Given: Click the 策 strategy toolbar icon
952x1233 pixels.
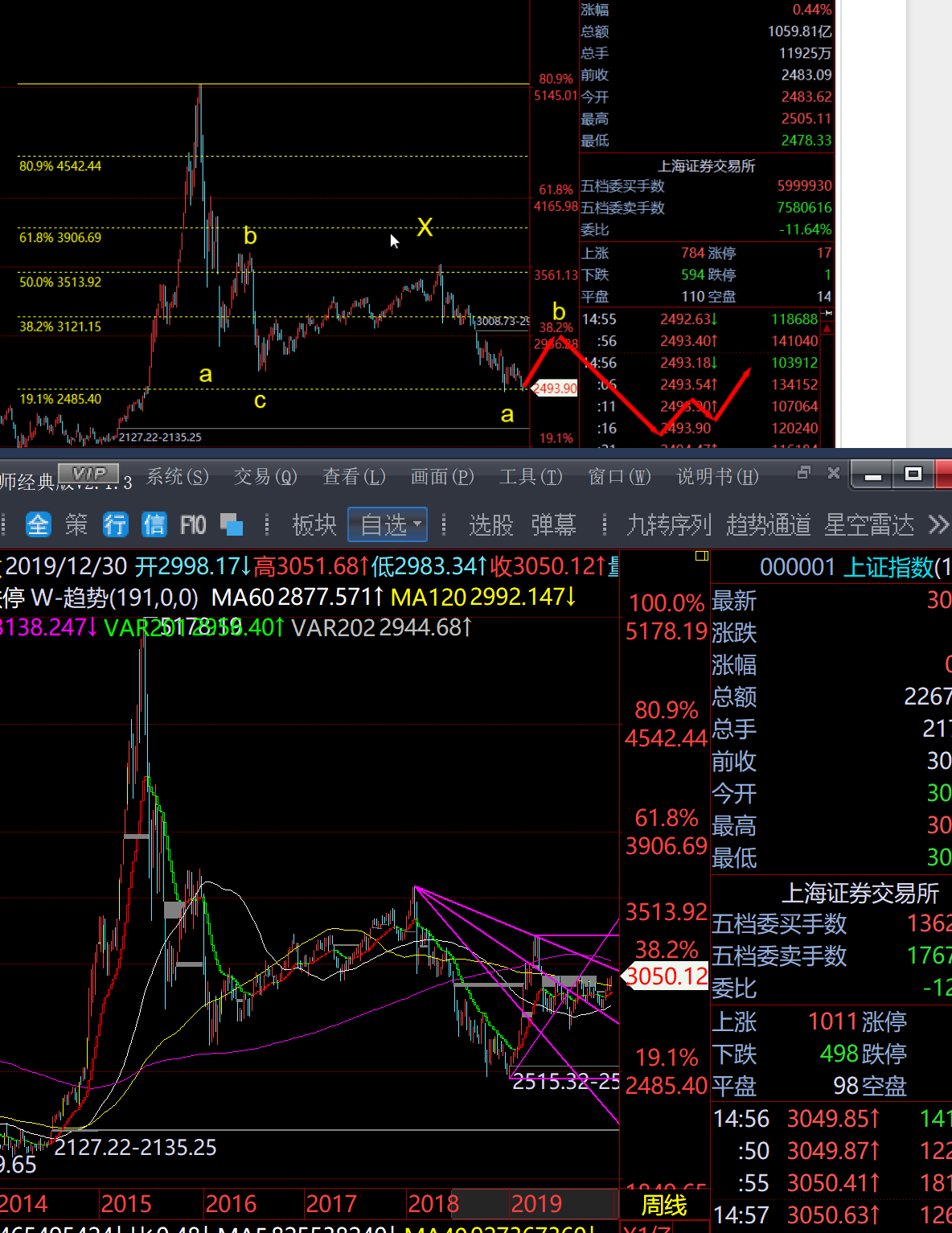Looking at the screenshot, I should point(76,525).
